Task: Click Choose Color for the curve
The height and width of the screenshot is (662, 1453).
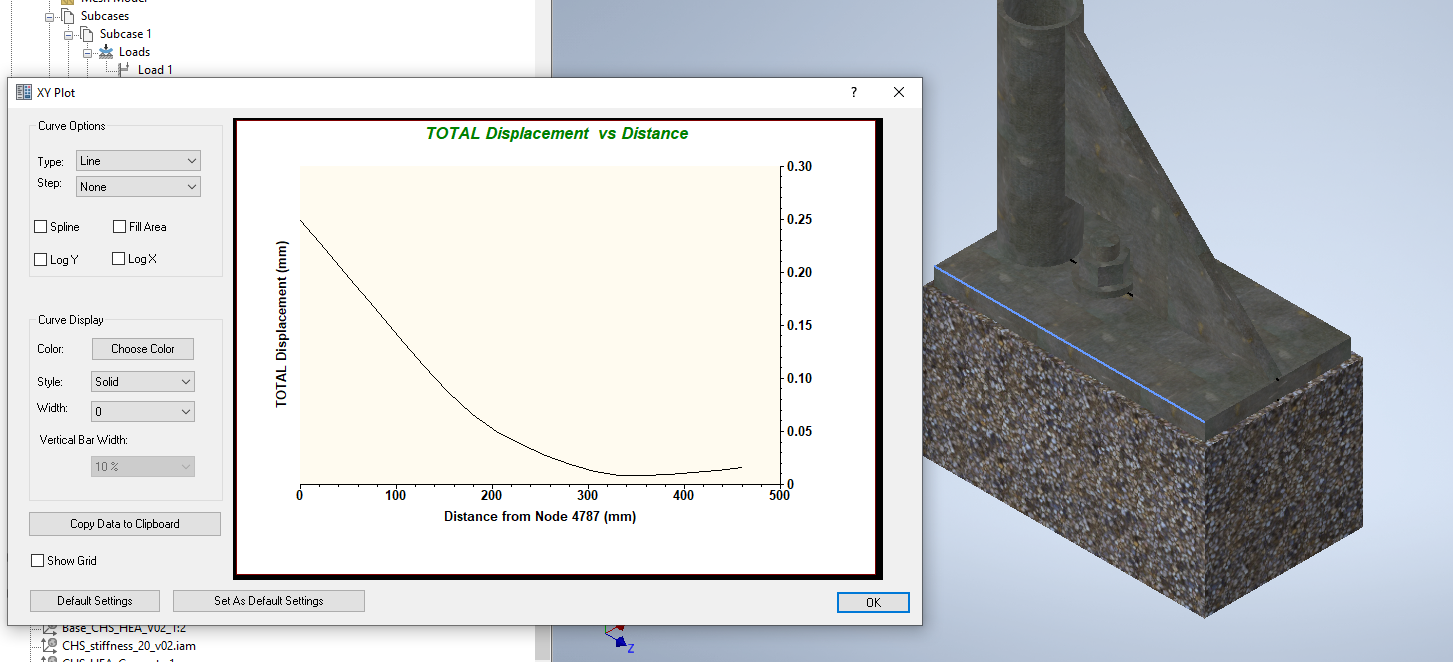Action: tap(143, 349)
